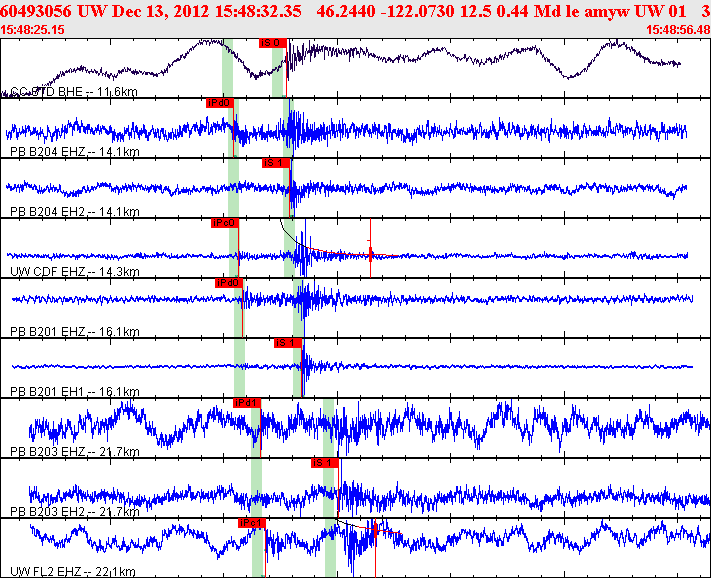Click the PB B203 EHZ channel label

click(74, 452)
